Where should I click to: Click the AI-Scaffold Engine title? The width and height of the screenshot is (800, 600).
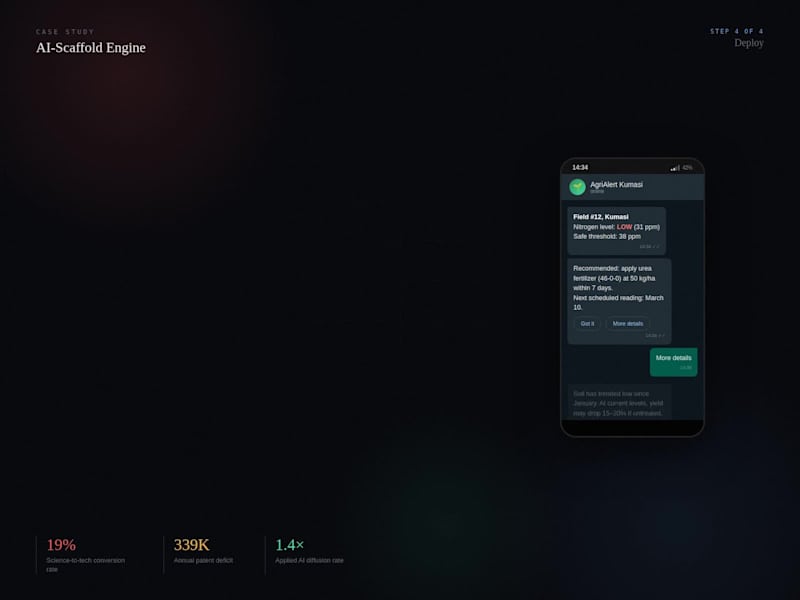coord(91,48)
